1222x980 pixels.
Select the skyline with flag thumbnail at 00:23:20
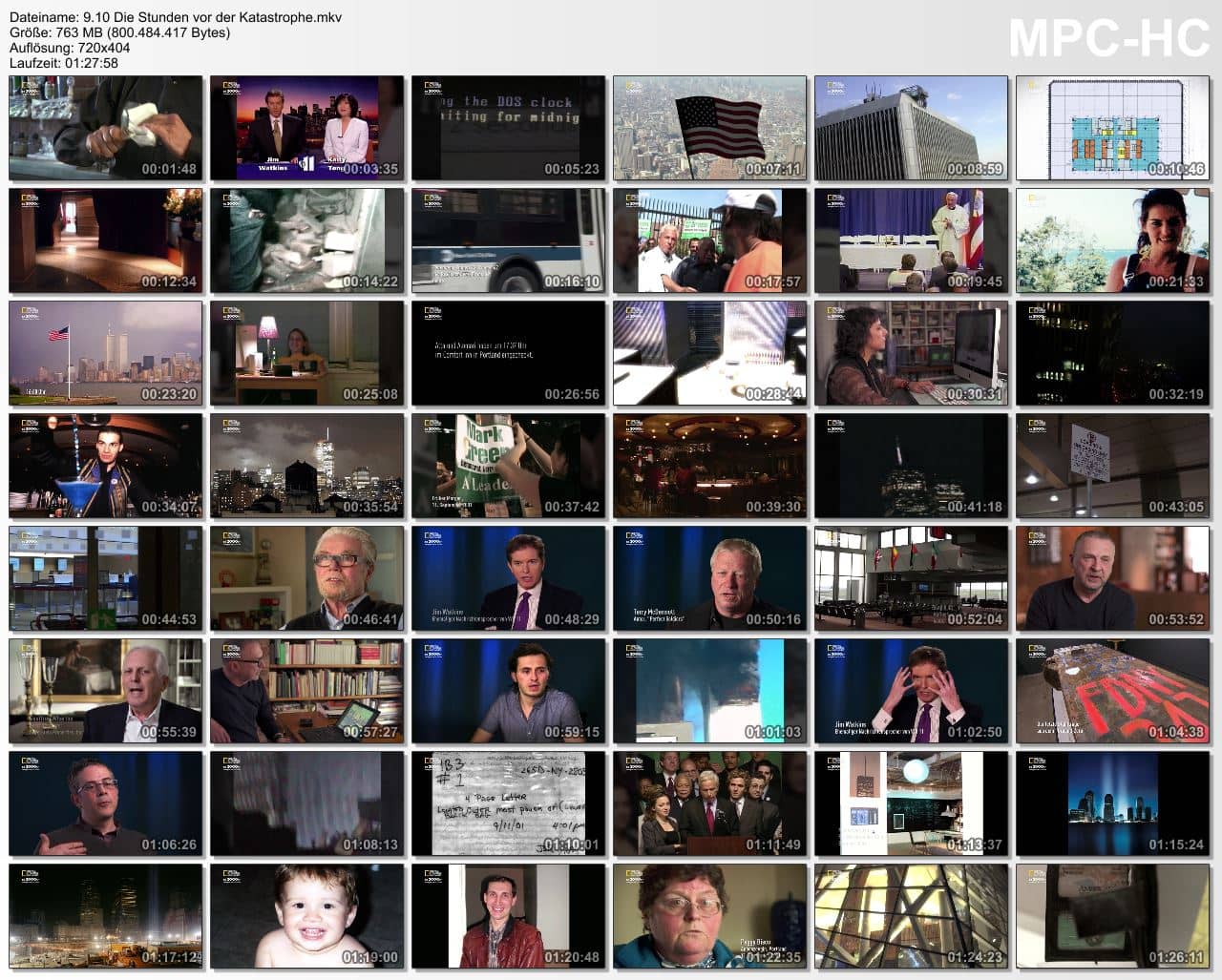click(x=106, y=353)
